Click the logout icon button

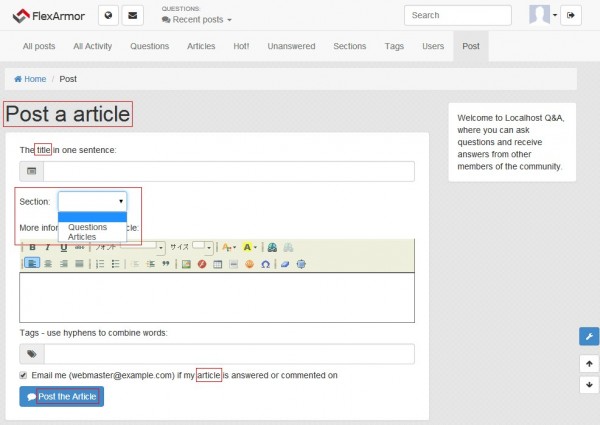[570, 15]
